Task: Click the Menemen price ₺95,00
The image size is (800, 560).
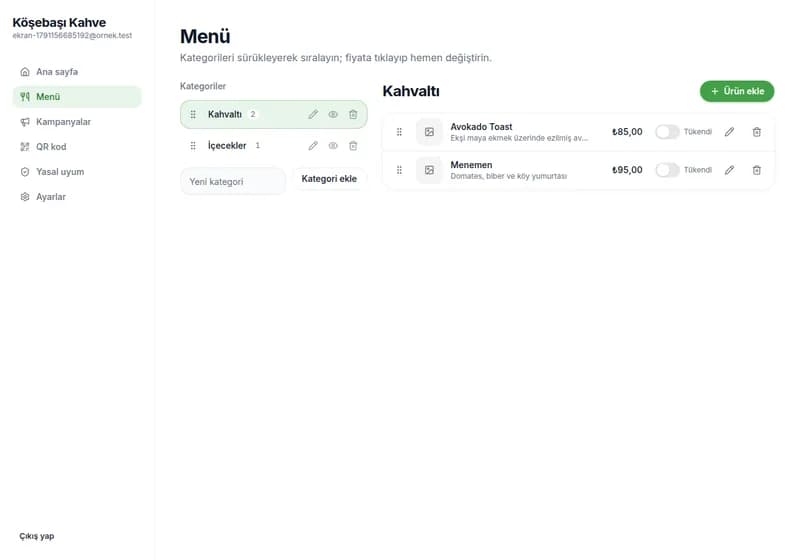Action: click(627, 170)
